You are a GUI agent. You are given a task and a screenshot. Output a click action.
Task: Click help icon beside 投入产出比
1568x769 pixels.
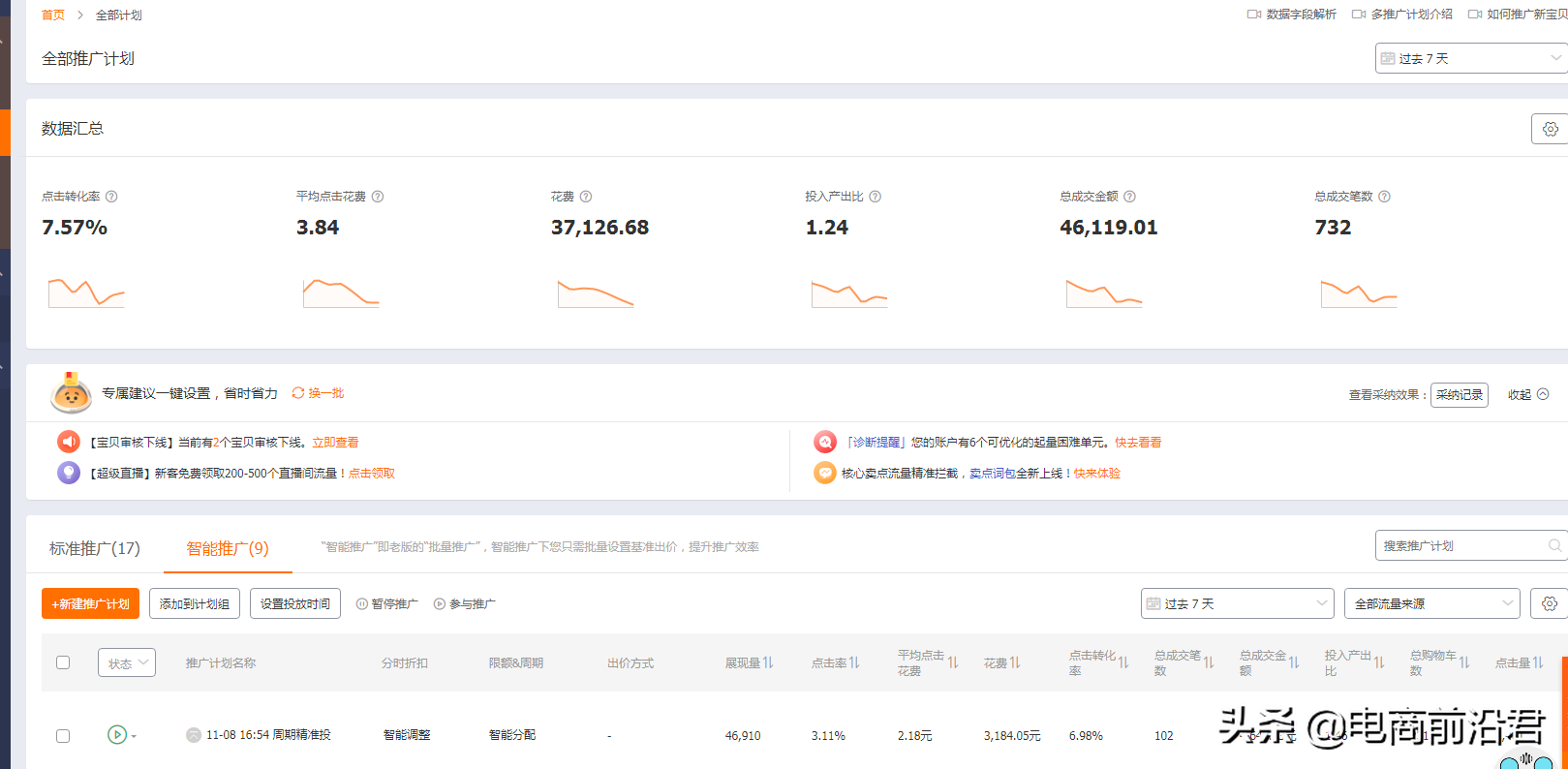tap(875, 197)
